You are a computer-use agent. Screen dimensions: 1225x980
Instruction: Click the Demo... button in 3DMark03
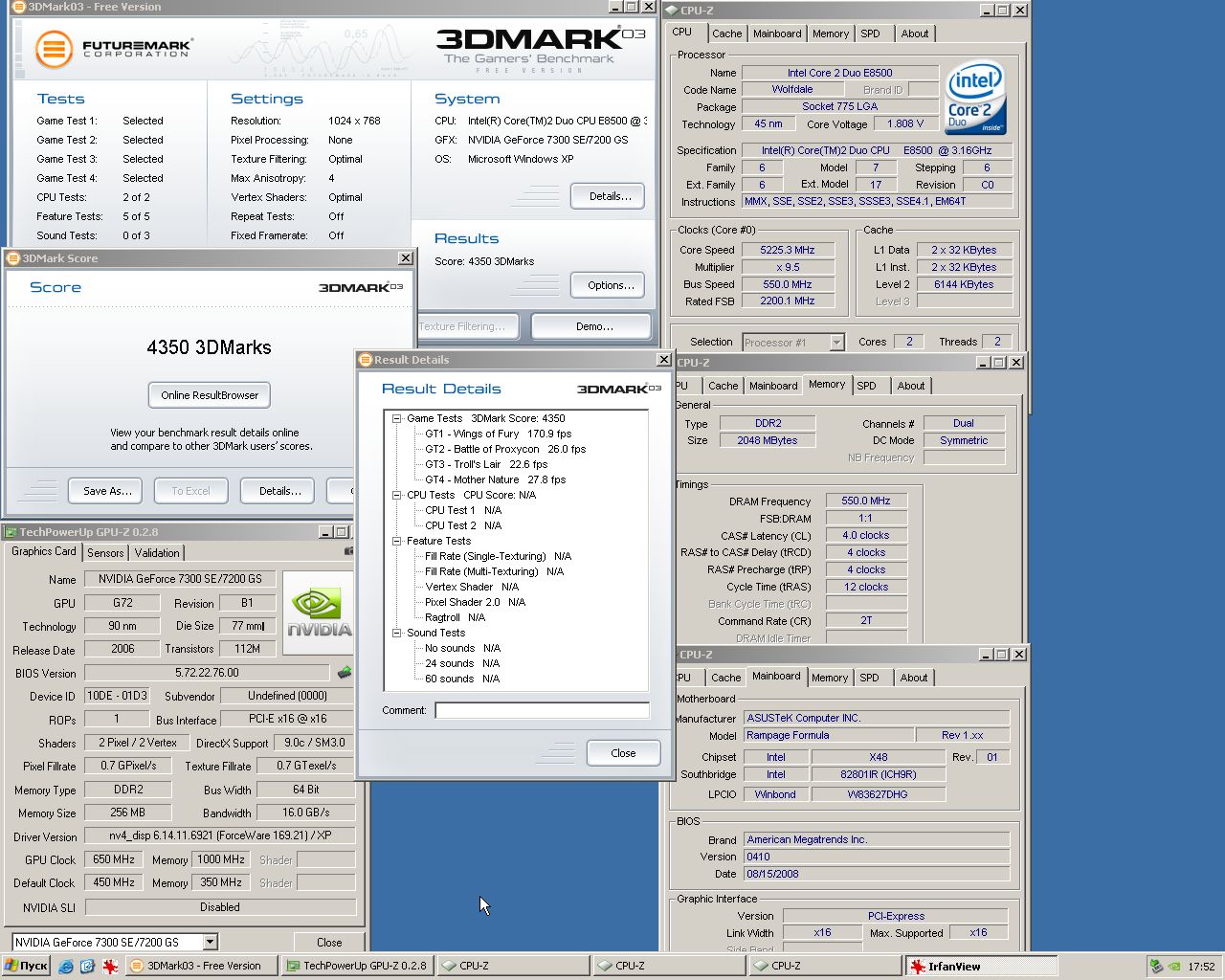point(593,326)
